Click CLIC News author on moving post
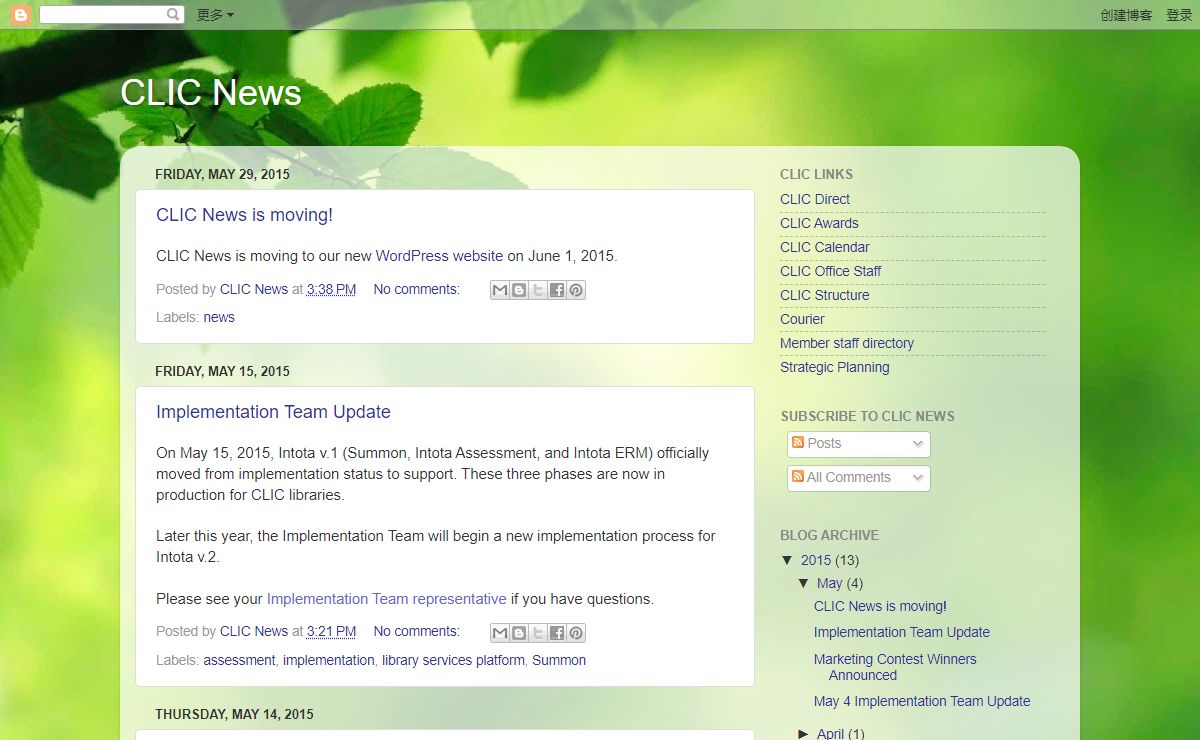 (254, 289)
